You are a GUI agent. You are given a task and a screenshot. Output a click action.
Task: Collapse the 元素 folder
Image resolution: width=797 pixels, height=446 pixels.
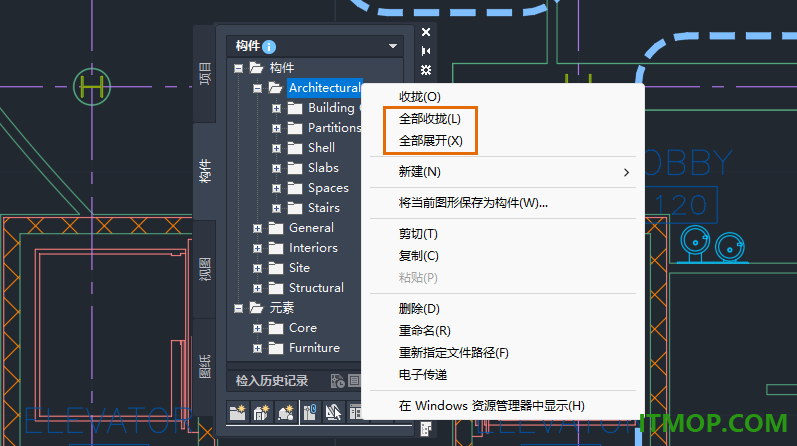(238, 308)
